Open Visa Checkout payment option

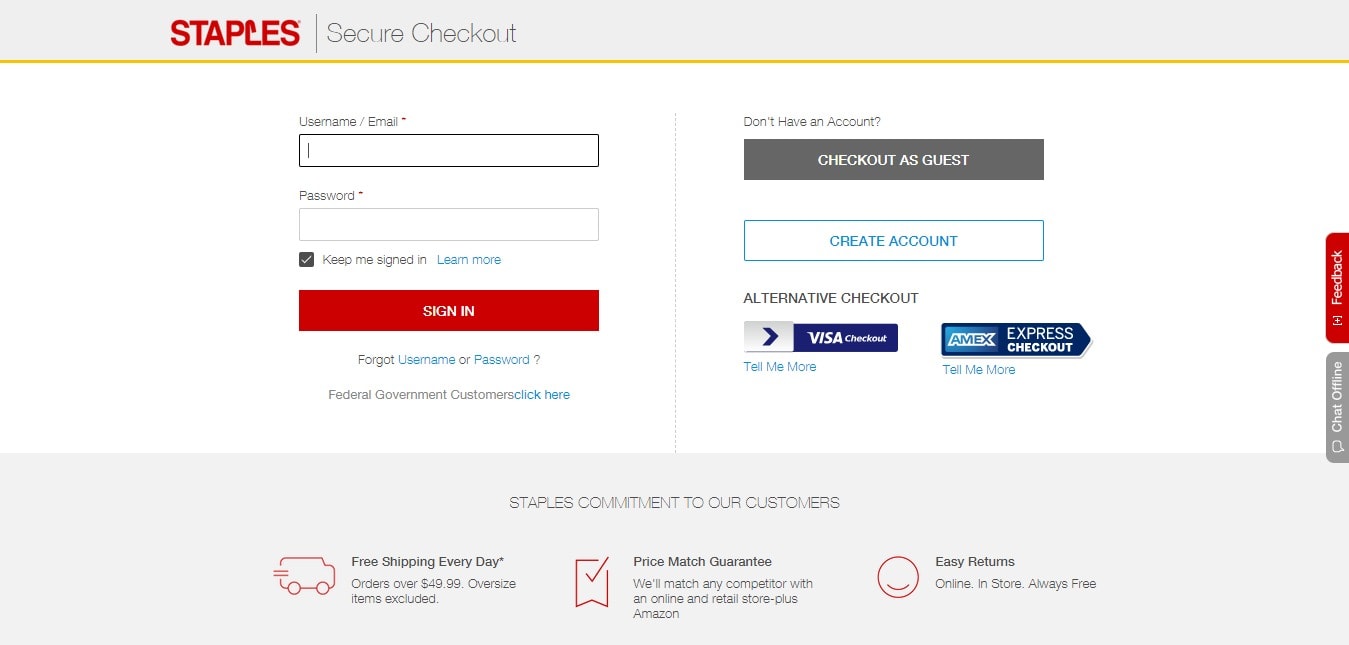(x=821, y=337)
